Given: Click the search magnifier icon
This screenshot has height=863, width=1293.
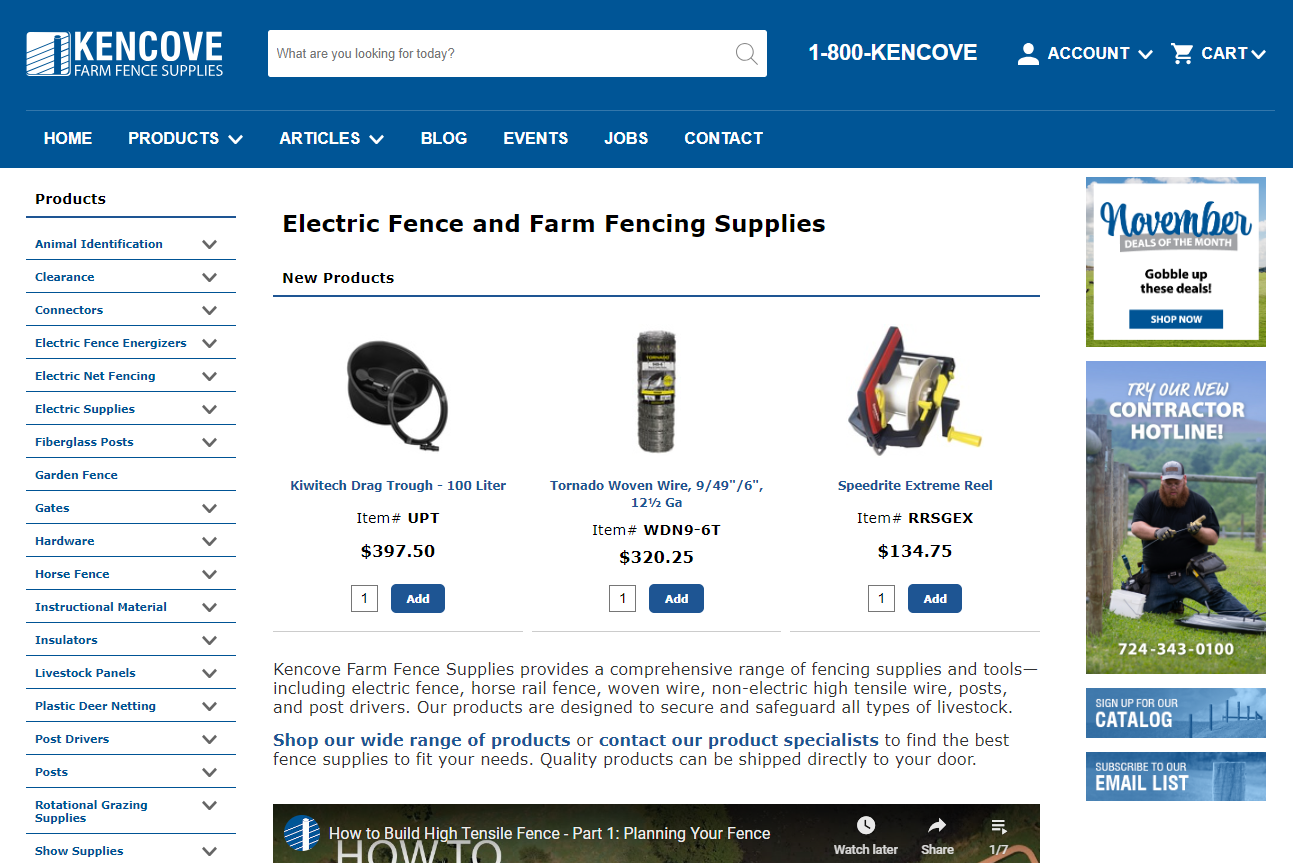Looking at the screenshot, I should (746, 53).
